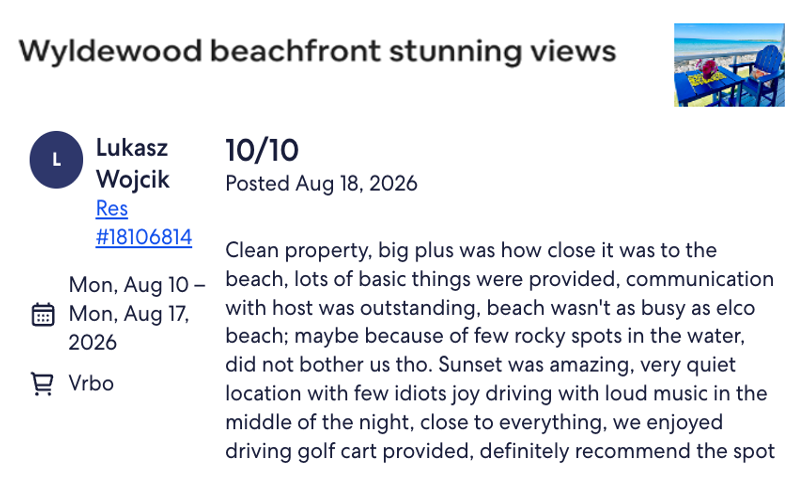The height and width of the screenshot is (482, 812).
Task: Select the Vrbo booking channel label
Action: 91,384
